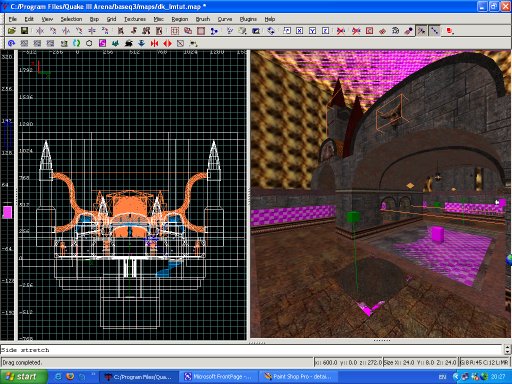Screen dimensions: 512x384
Task: Click the green and cyan brackets icon
Action: click(76, 43)
